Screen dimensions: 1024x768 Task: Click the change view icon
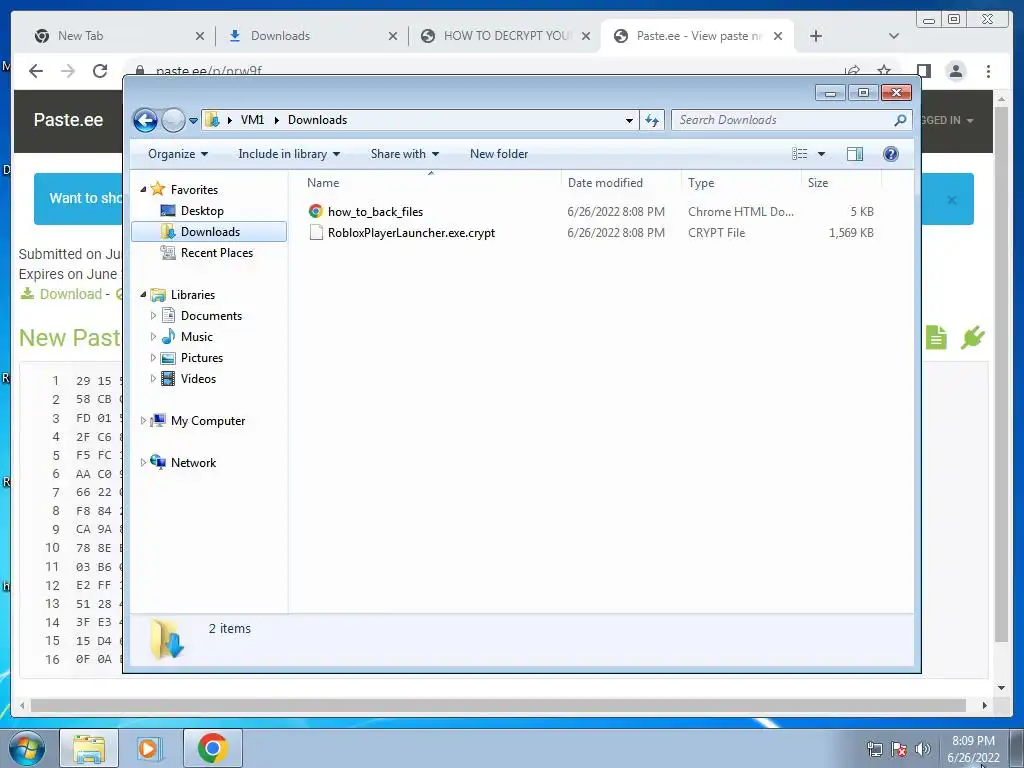799,154
